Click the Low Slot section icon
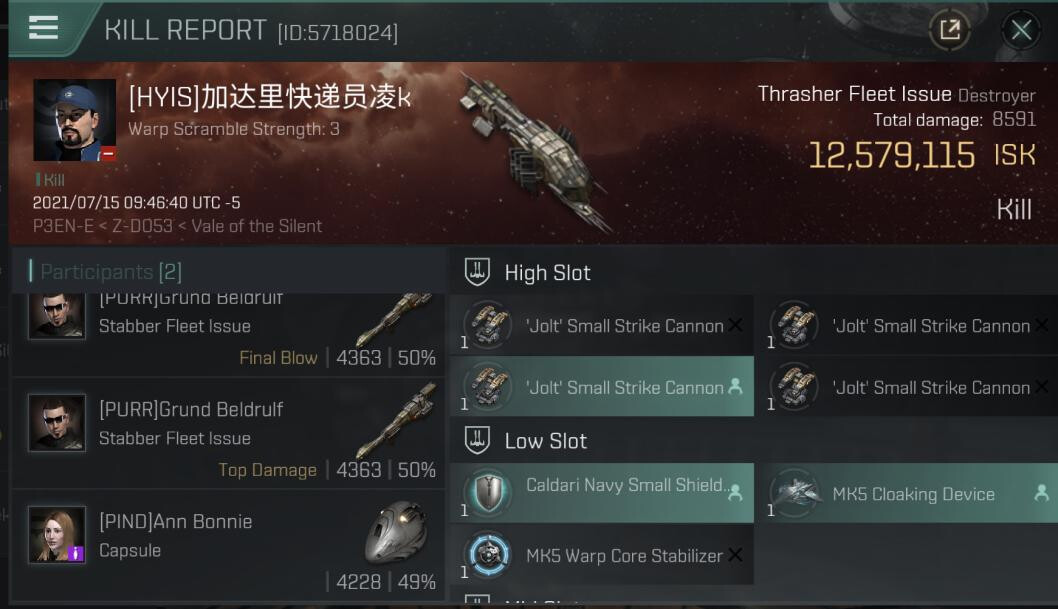The image size is (1058, 609). click(x=477, y=440)
